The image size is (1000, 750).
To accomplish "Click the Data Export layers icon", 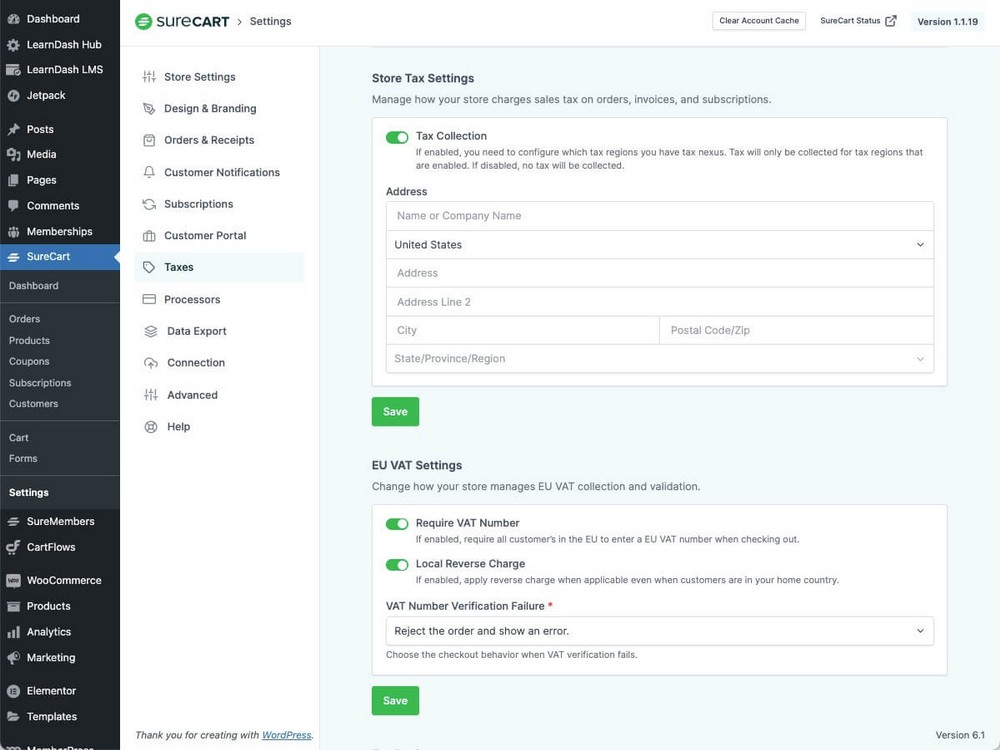I will point(151,331).
